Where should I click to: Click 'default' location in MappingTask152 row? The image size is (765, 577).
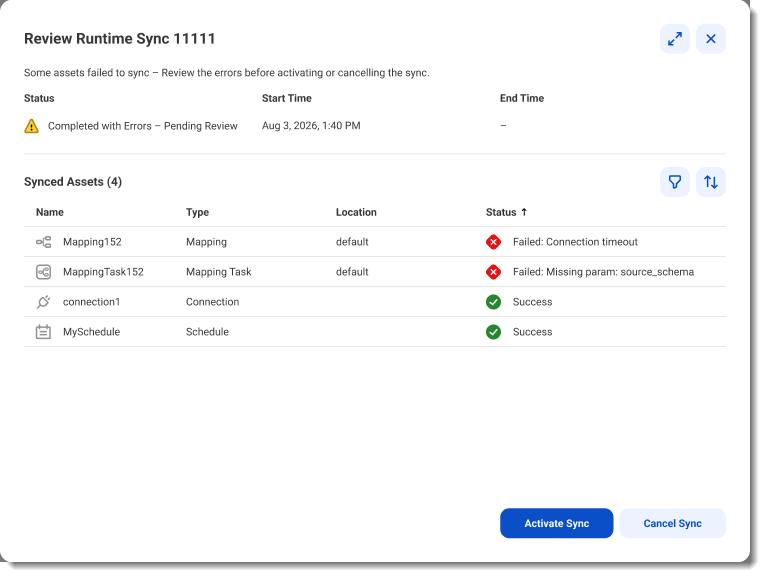(352, 272)
